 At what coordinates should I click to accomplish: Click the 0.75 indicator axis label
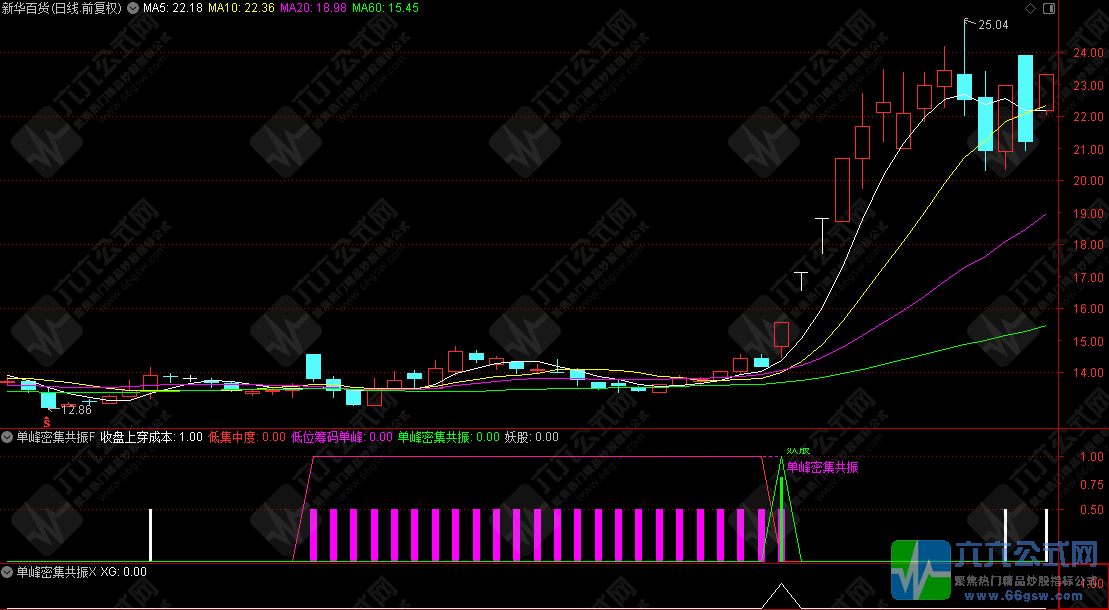pos(1092,484)
